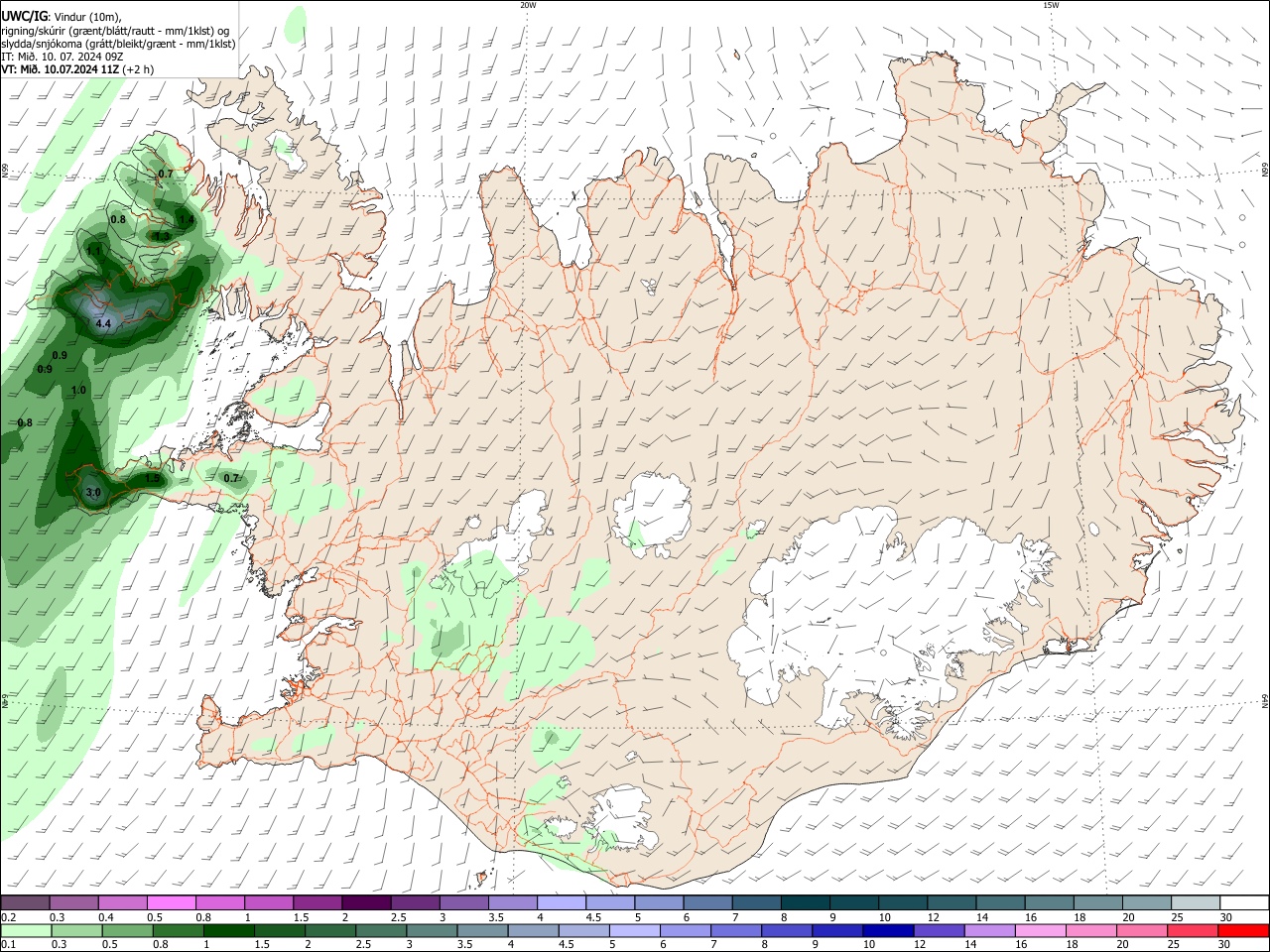Click the 'IT: Mið. 10. 07. 2024 09Z' line
Screen dimensions: 1270x952
coord(63,57)
